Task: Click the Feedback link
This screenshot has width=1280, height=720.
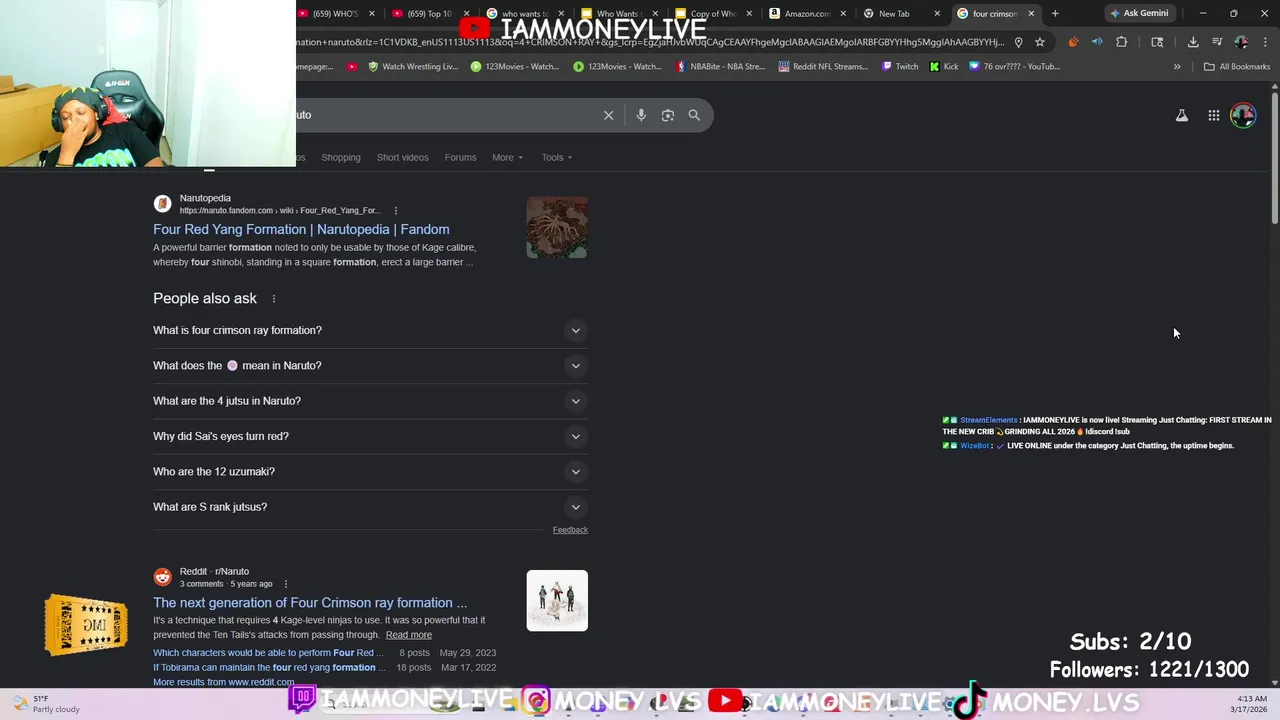Action: pyautogui.click(x=570, y=530)
